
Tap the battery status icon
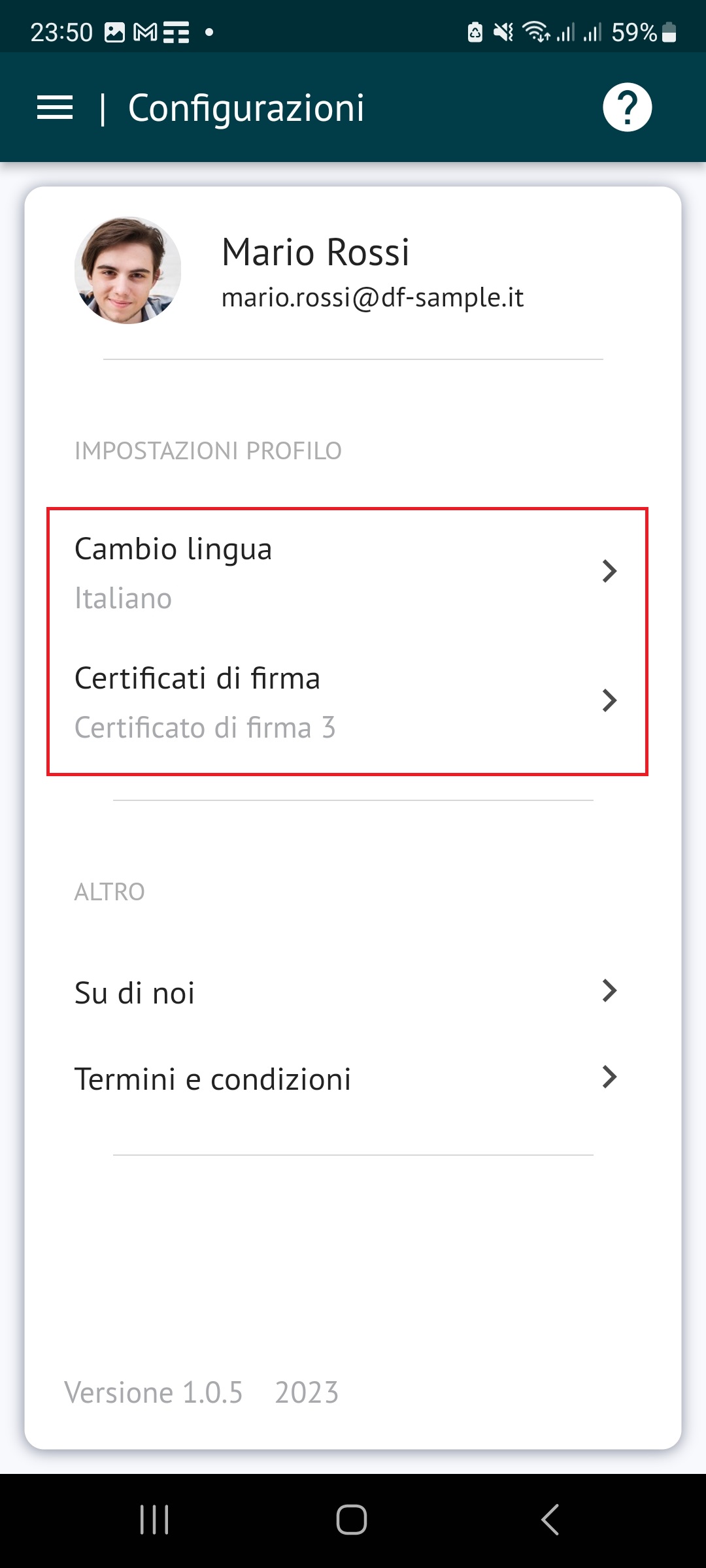[669, 32]
